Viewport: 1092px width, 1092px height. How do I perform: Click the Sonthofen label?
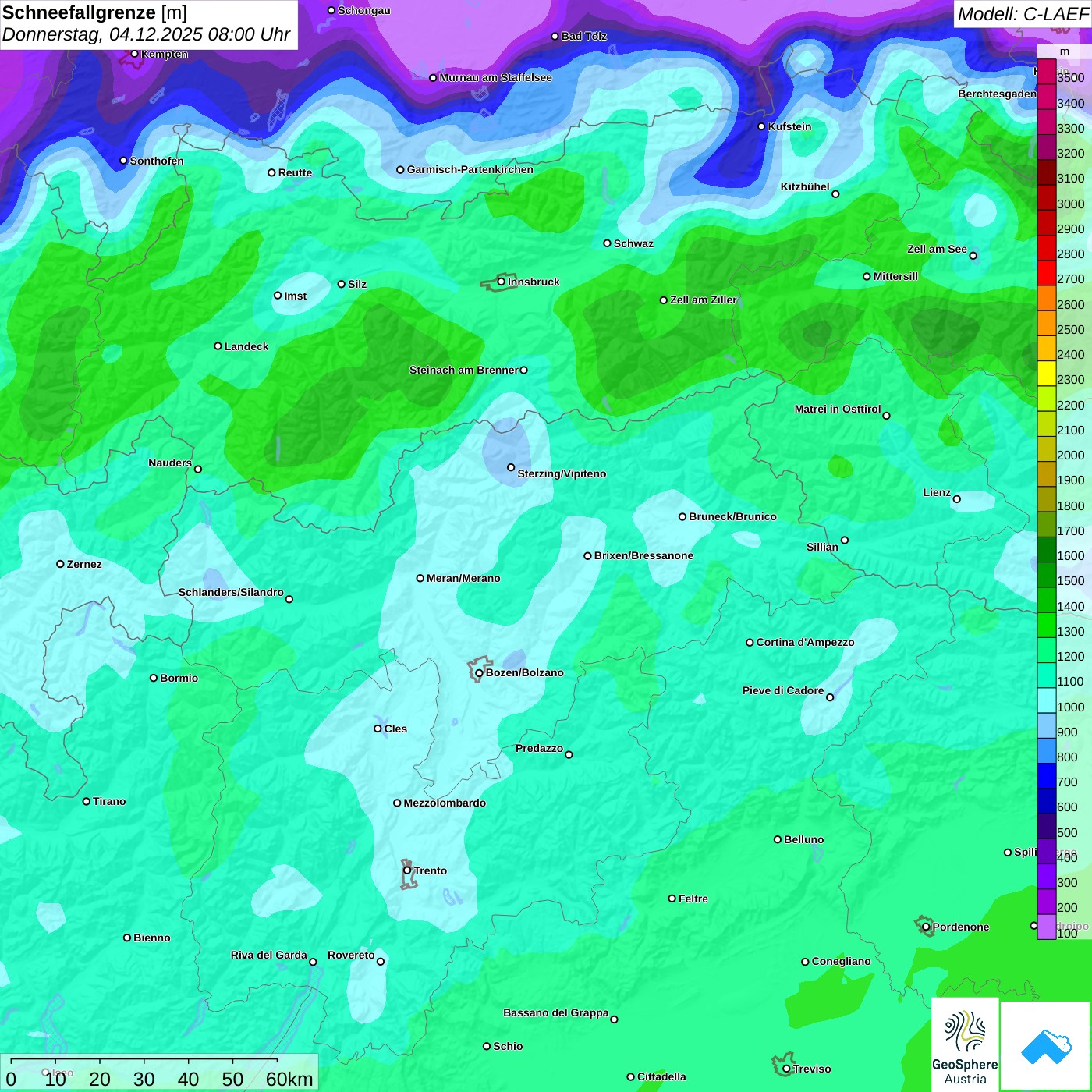tap(157, 161)
